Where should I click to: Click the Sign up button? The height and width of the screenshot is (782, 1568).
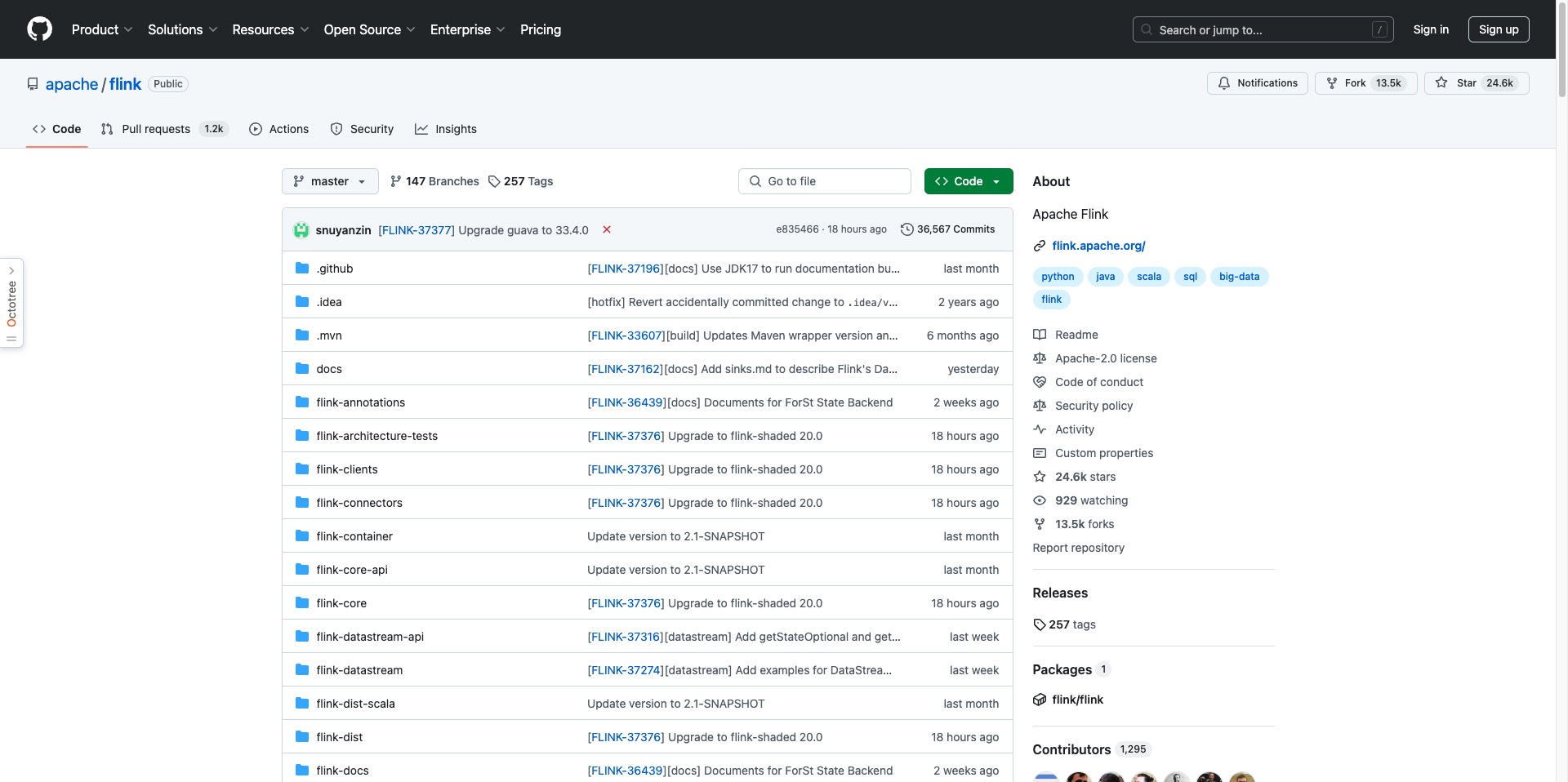(x=1499, y=29)
